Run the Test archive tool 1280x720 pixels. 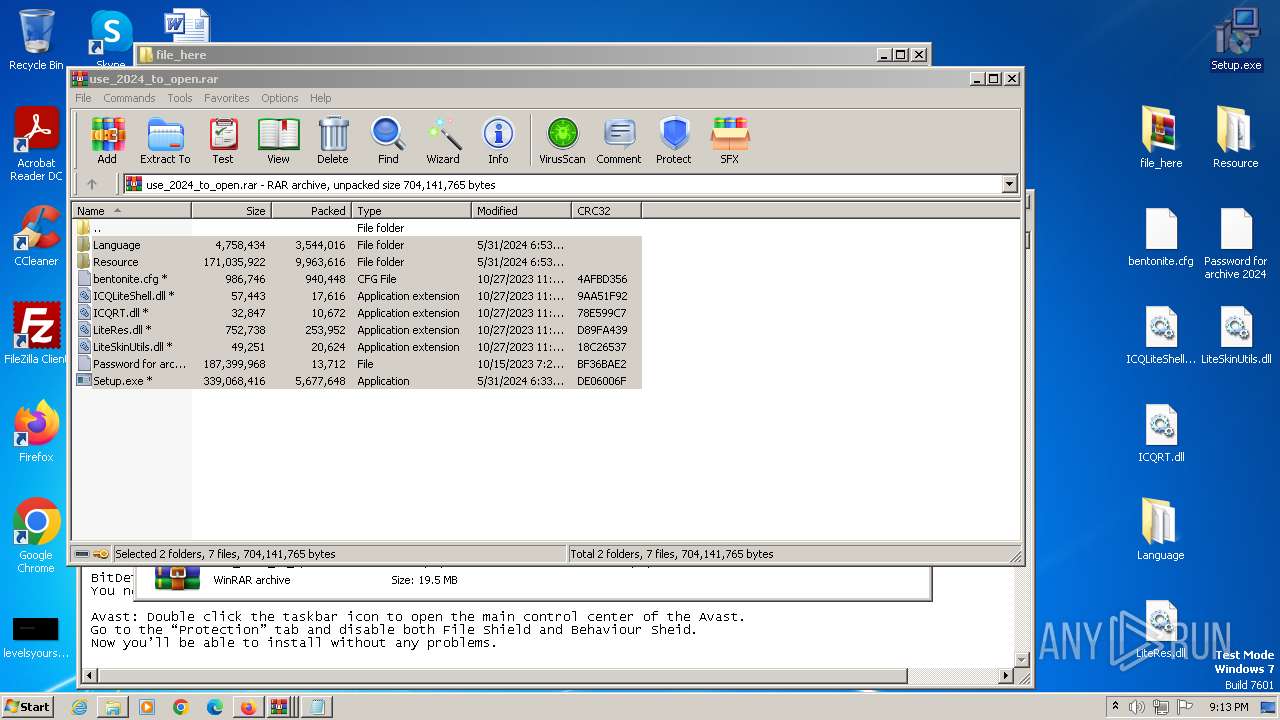coord(223,140)
